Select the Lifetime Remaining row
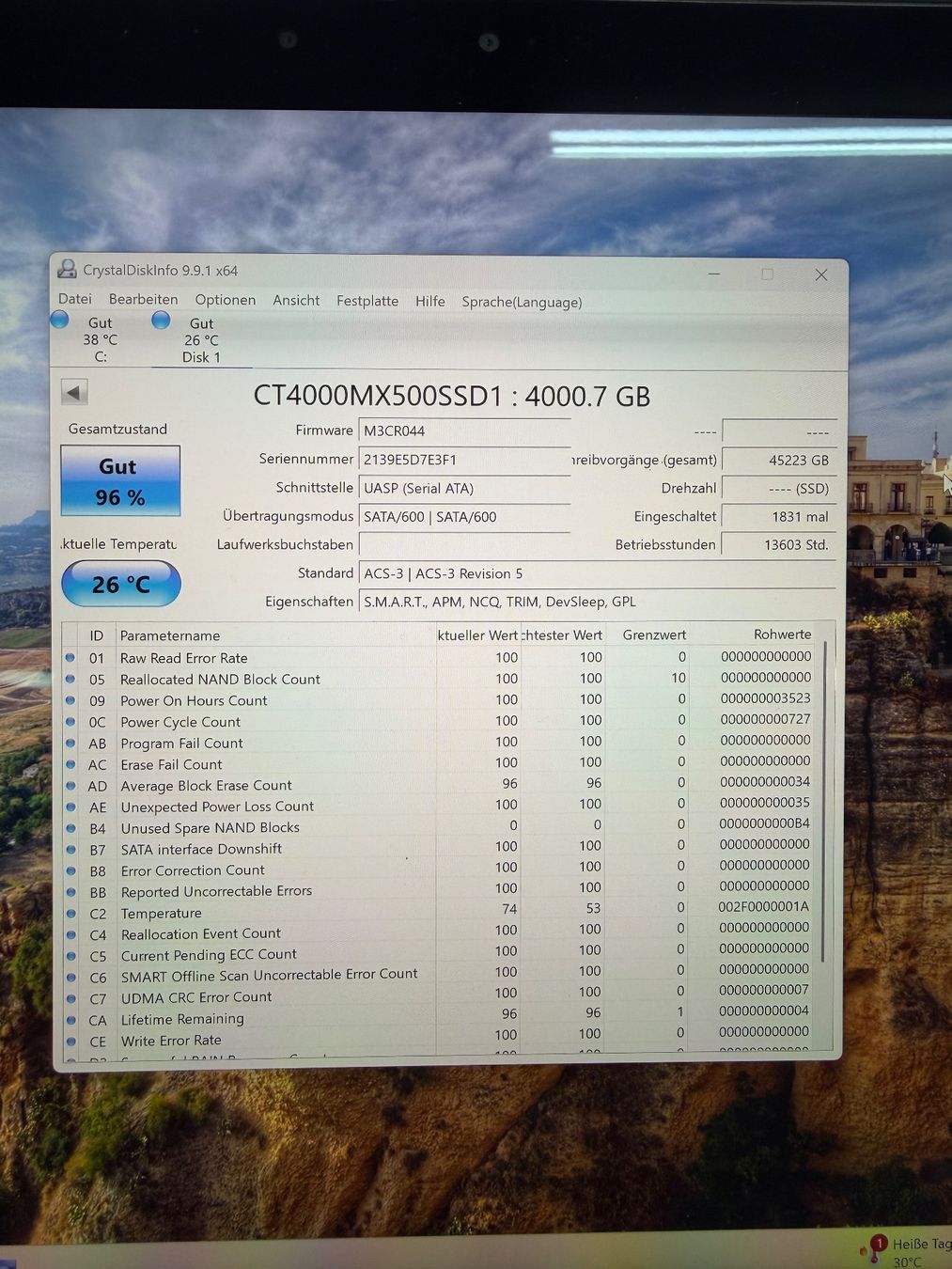Screen dimensions: 952x1269 (x=440, y=1016)
